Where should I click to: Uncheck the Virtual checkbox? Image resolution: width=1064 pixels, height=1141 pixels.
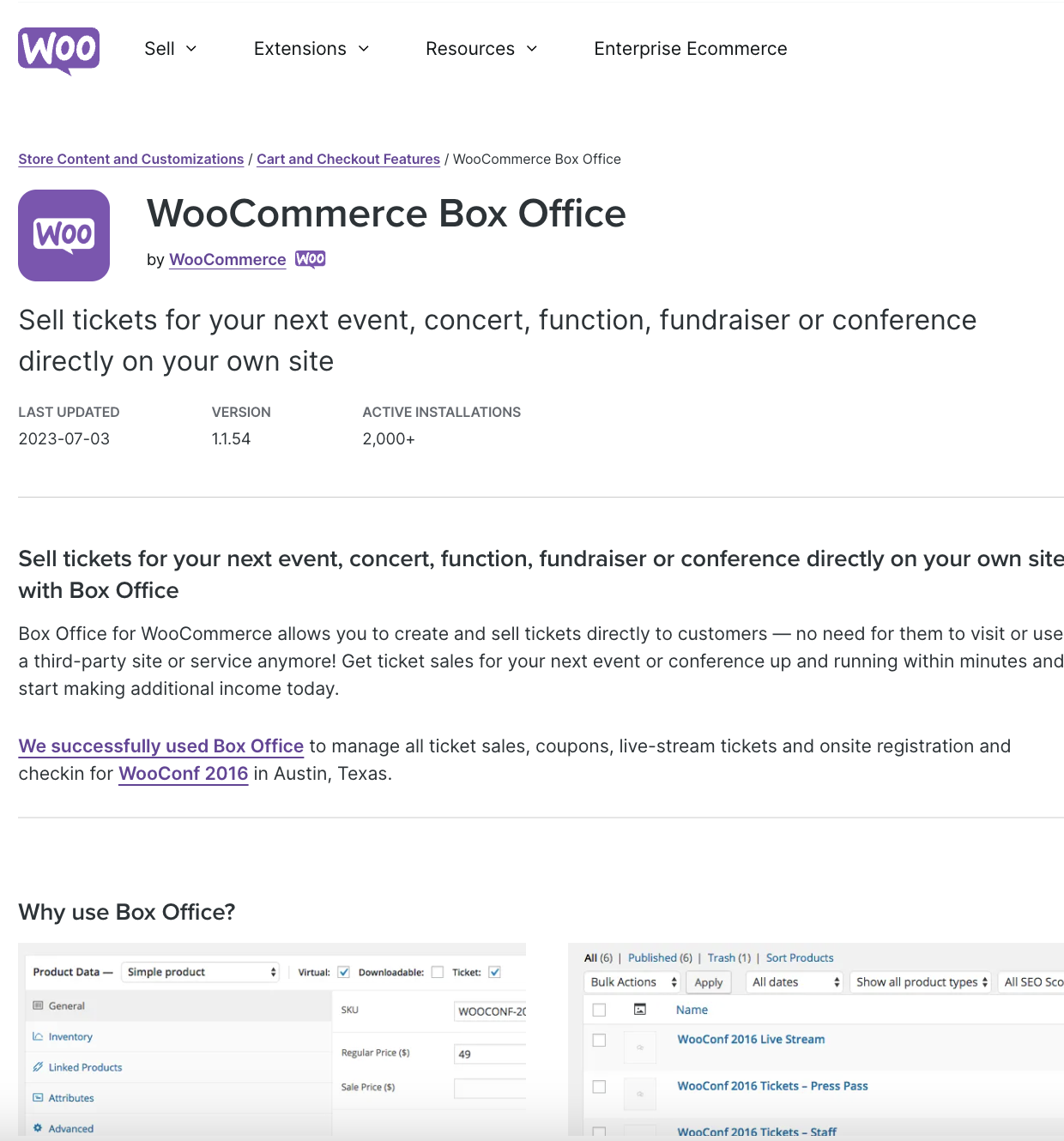point(344,972)
